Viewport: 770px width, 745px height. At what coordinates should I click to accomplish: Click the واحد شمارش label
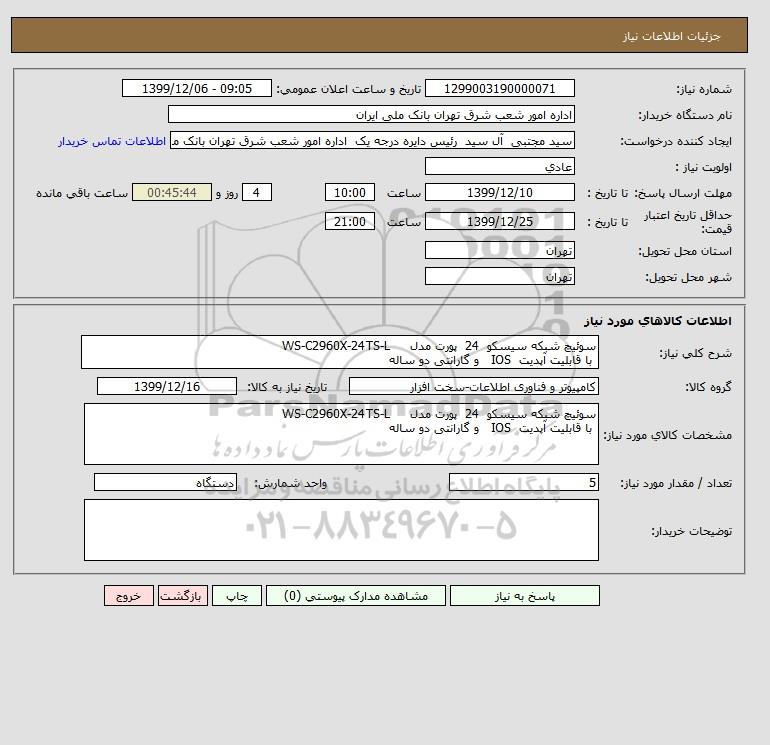(290, 483)
